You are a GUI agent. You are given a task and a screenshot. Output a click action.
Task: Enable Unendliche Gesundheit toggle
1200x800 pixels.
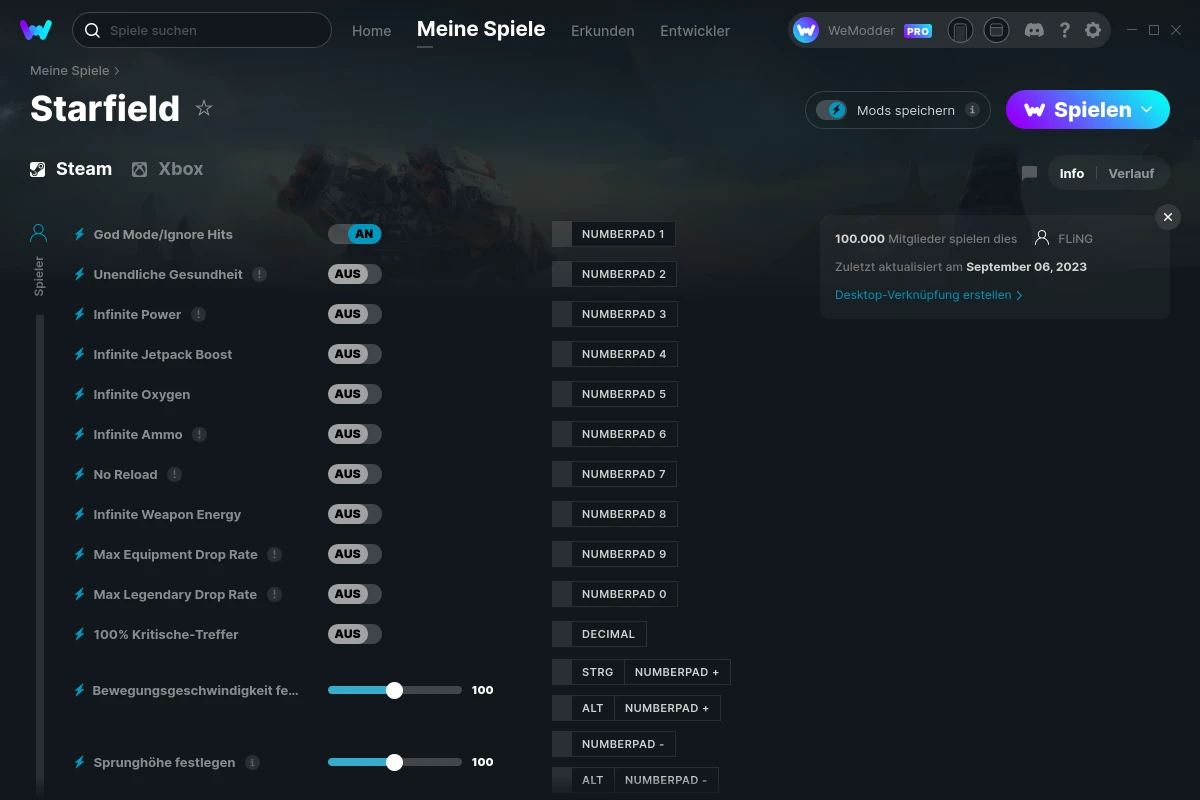coord(355,274)
